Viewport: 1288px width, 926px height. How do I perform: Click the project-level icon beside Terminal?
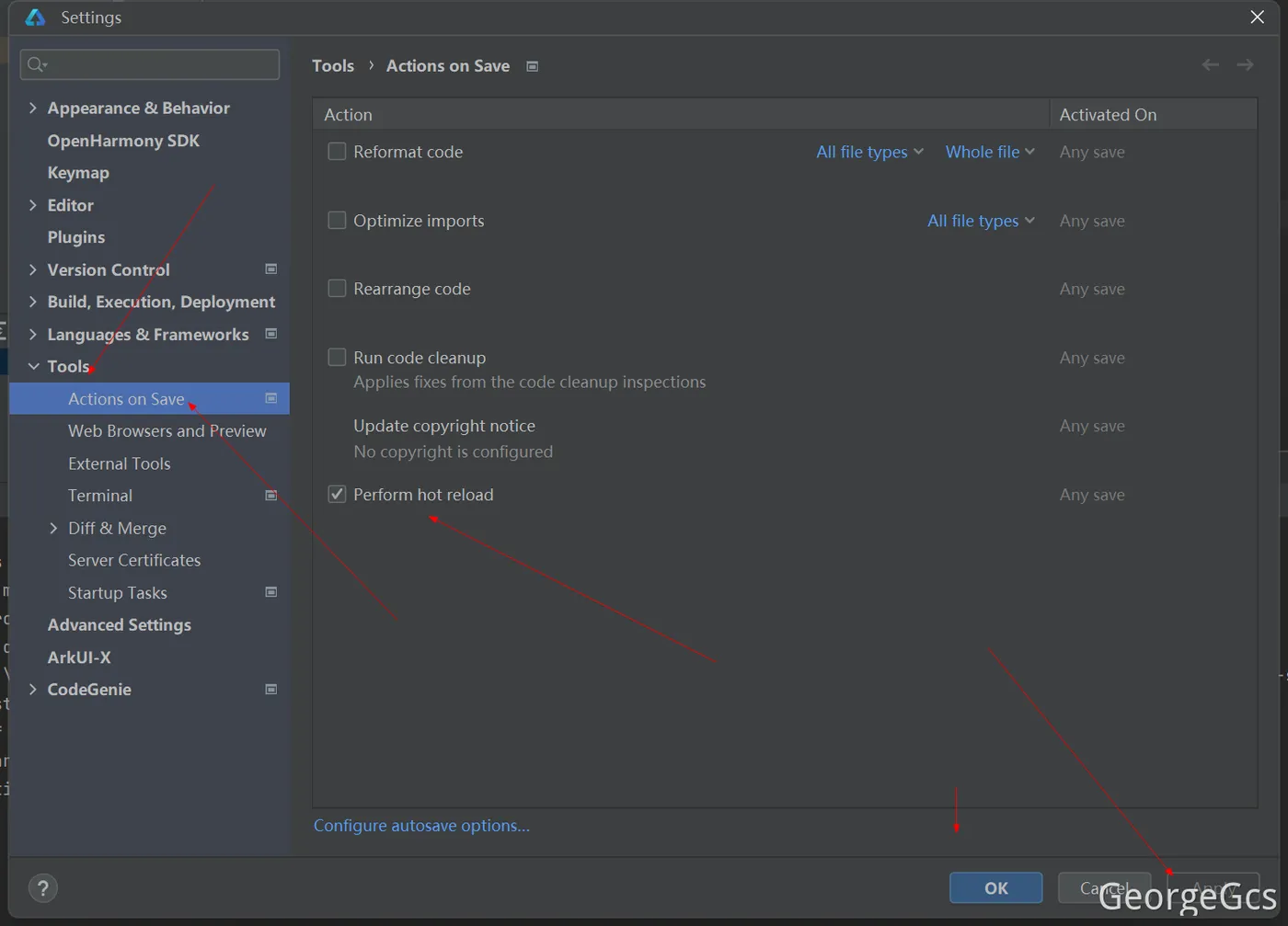[x=271, y=496]
